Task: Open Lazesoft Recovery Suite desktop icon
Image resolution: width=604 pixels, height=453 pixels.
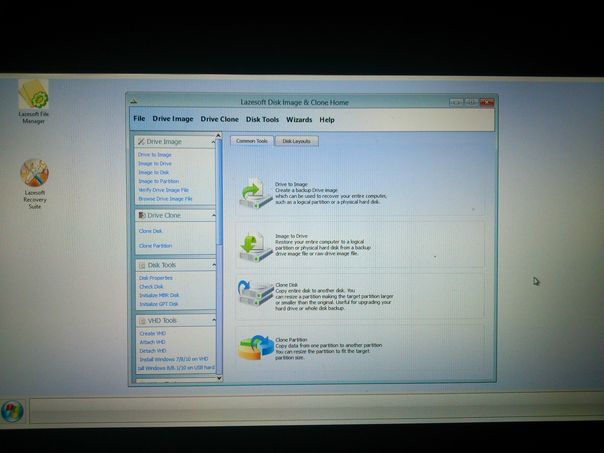Action: pos(34,184)
